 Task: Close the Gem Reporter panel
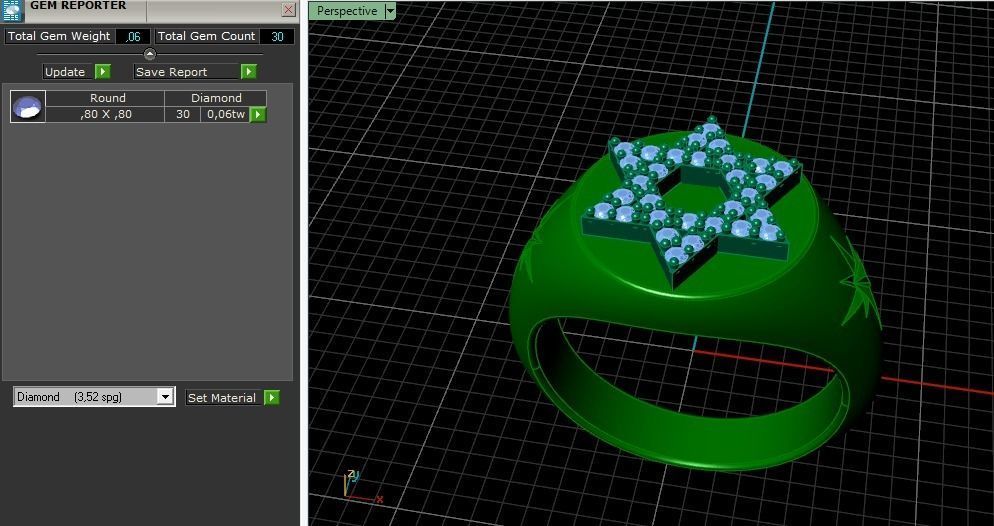tap(288, 10)
